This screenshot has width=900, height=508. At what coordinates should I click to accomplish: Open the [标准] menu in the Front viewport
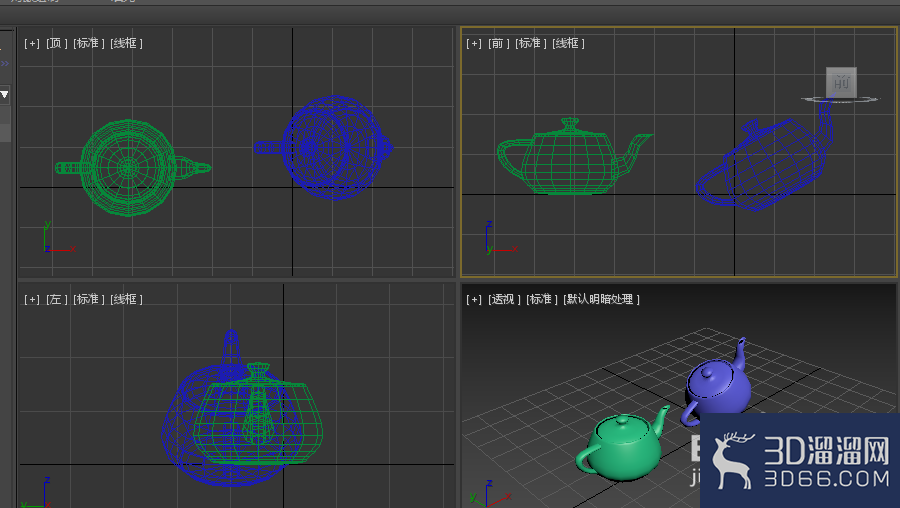pos(531,43)
